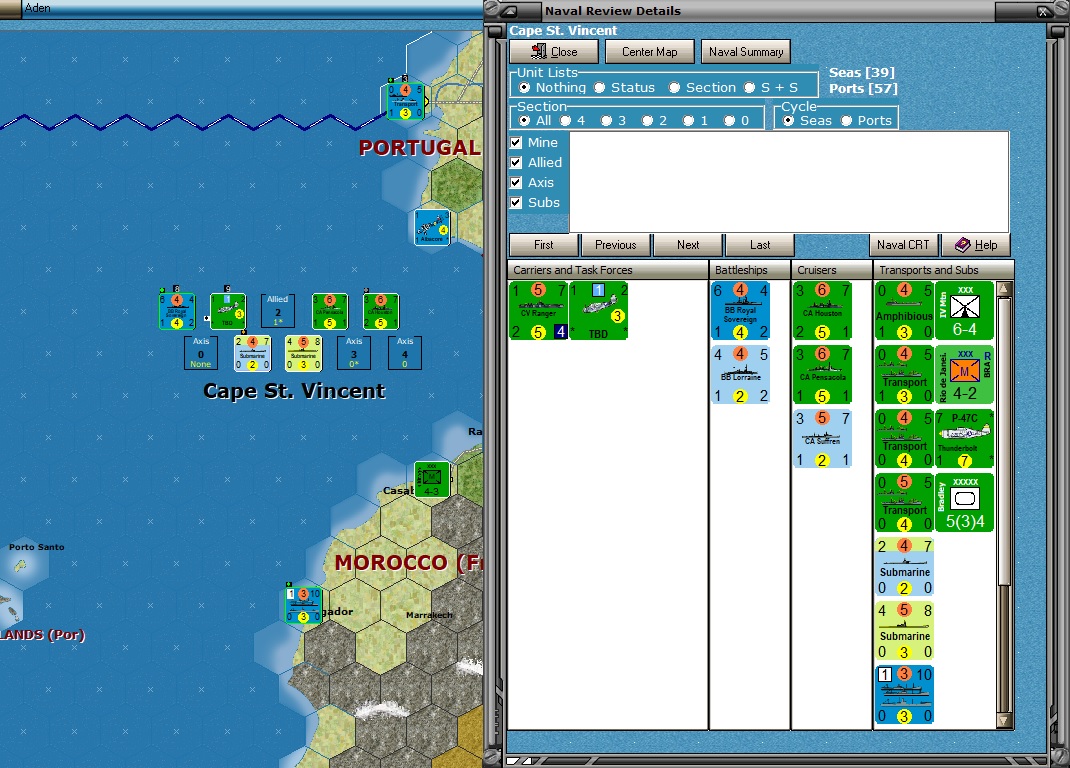
Task: Select the IV Mtn 6-4 land unit
Action: [964, 311]
